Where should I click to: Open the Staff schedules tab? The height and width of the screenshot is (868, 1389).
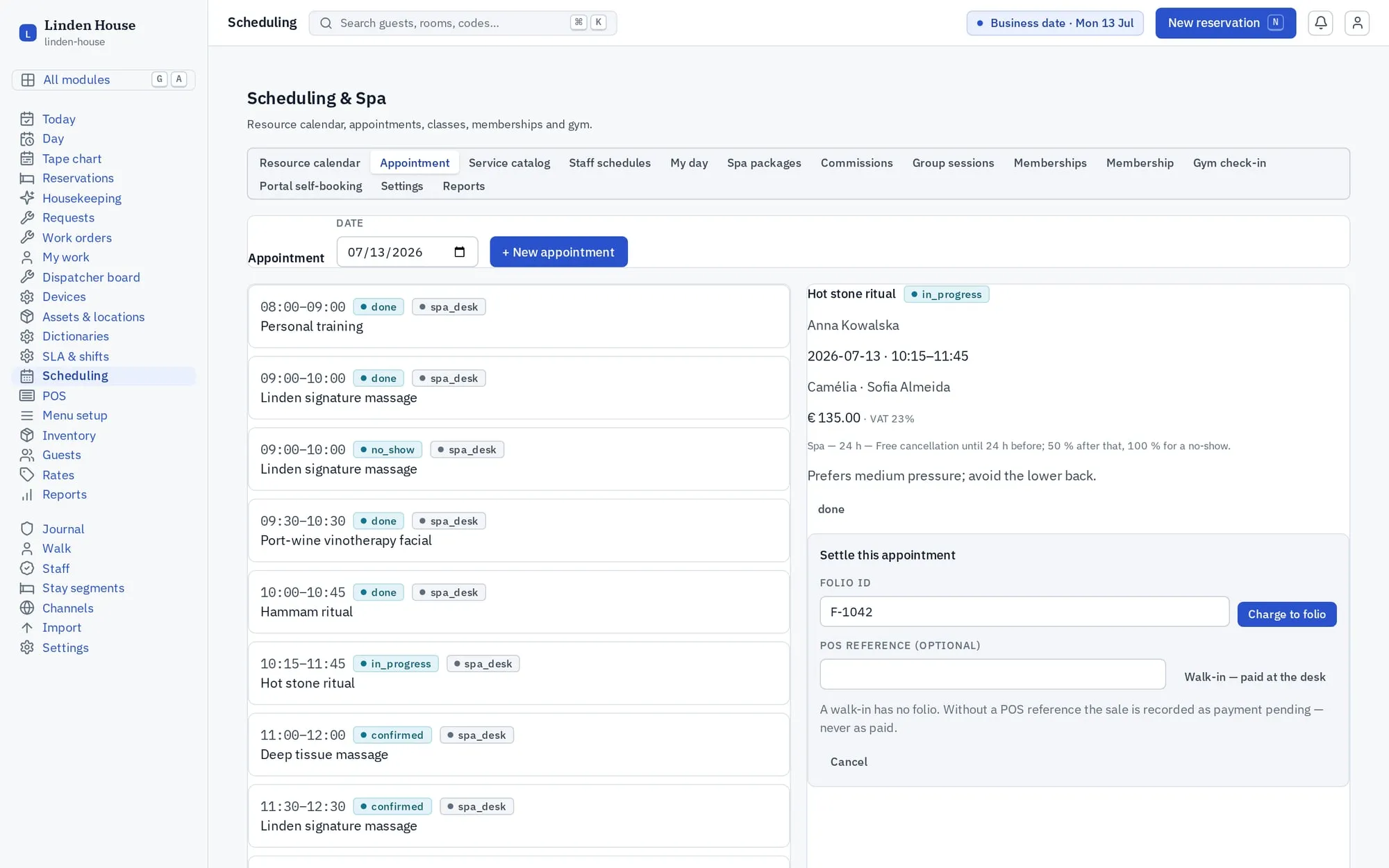point(610,163)
